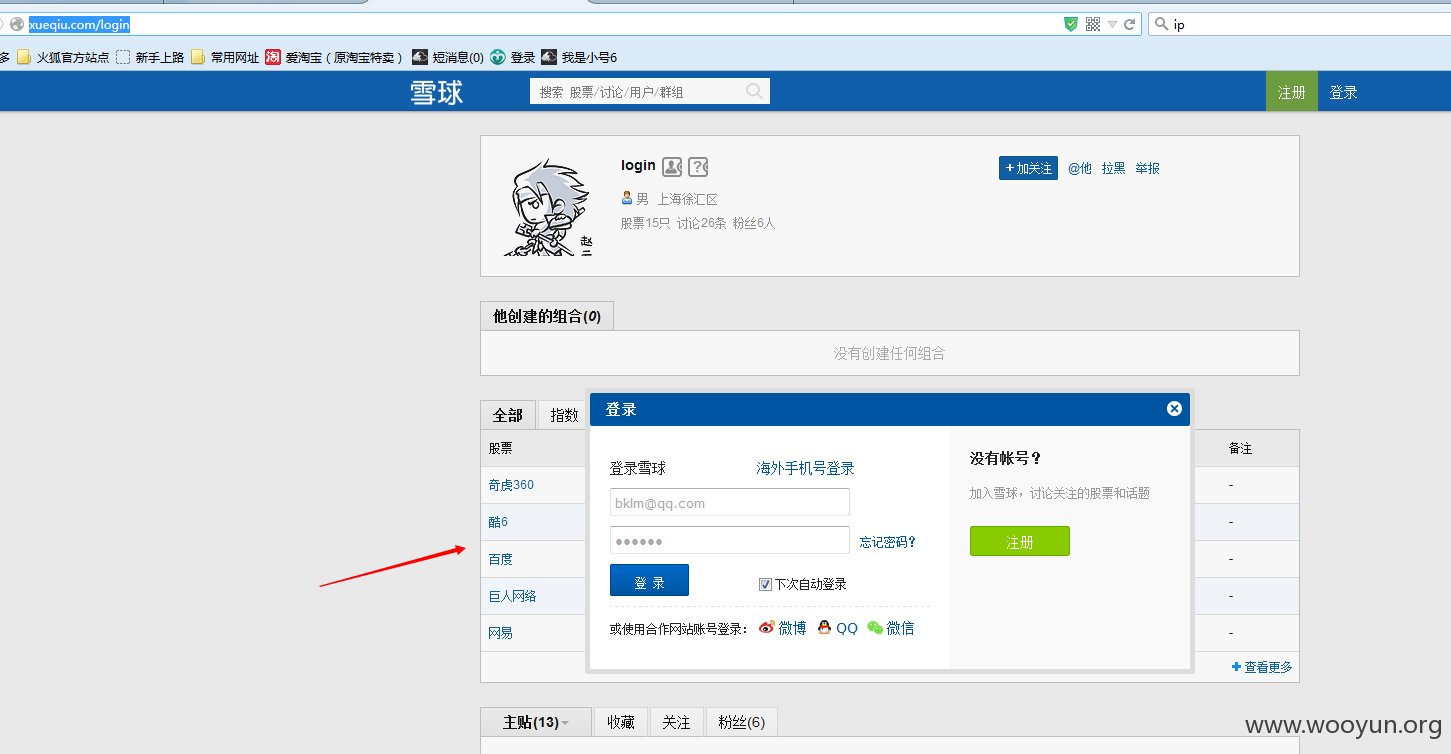This screenshot has height=754, width=1451.
Task: Click the 查看更多 link
Action: click(x=1262, y=667)
